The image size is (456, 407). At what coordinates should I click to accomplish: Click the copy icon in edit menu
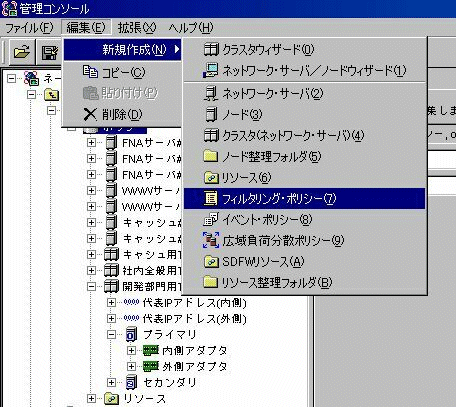click(90, 72)
